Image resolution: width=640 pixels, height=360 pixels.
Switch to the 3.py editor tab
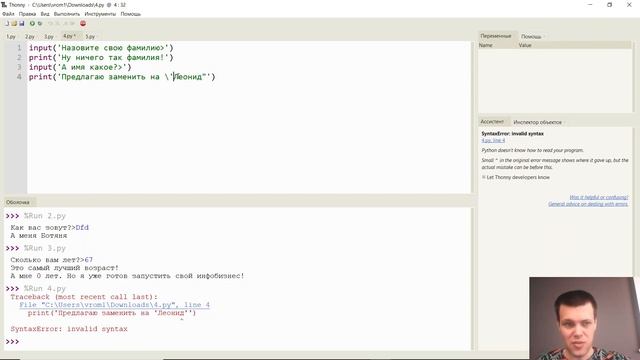49,36
